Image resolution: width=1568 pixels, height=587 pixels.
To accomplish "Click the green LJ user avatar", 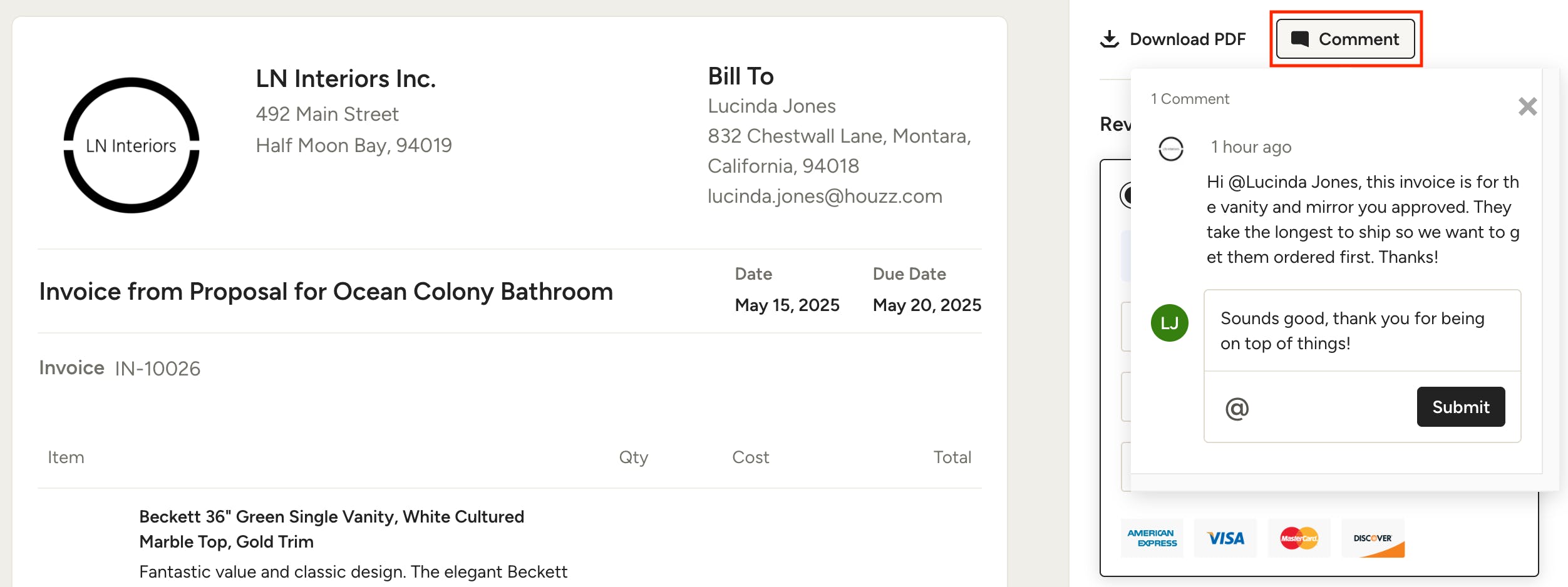I will [1169, 323].
